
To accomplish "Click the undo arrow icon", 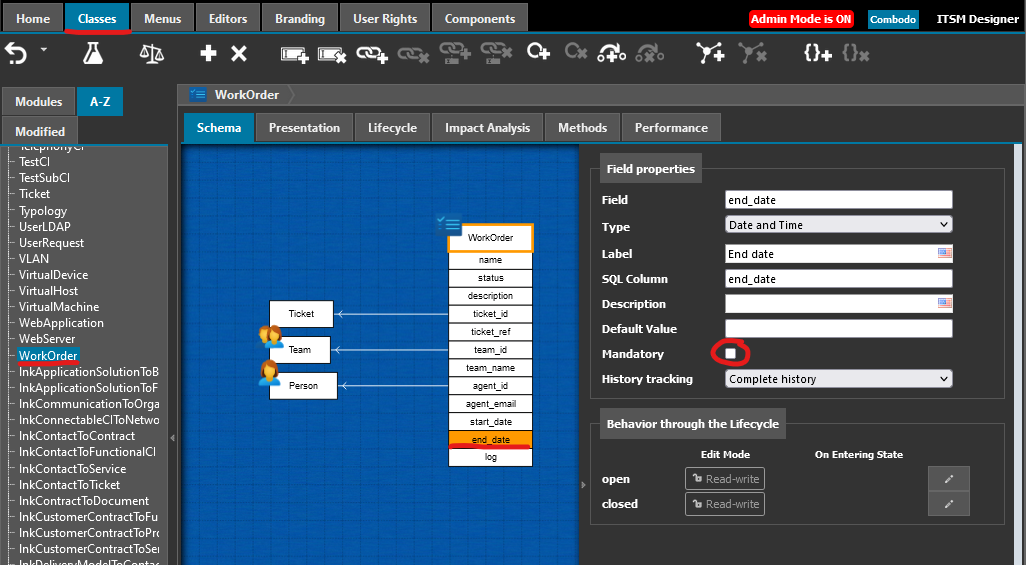I will click(x=15, y=53).
